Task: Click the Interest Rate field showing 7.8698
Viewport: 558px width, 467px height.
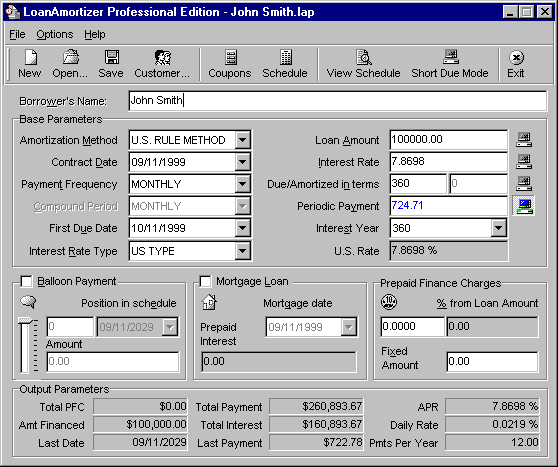Action: (x=448, y=162)
